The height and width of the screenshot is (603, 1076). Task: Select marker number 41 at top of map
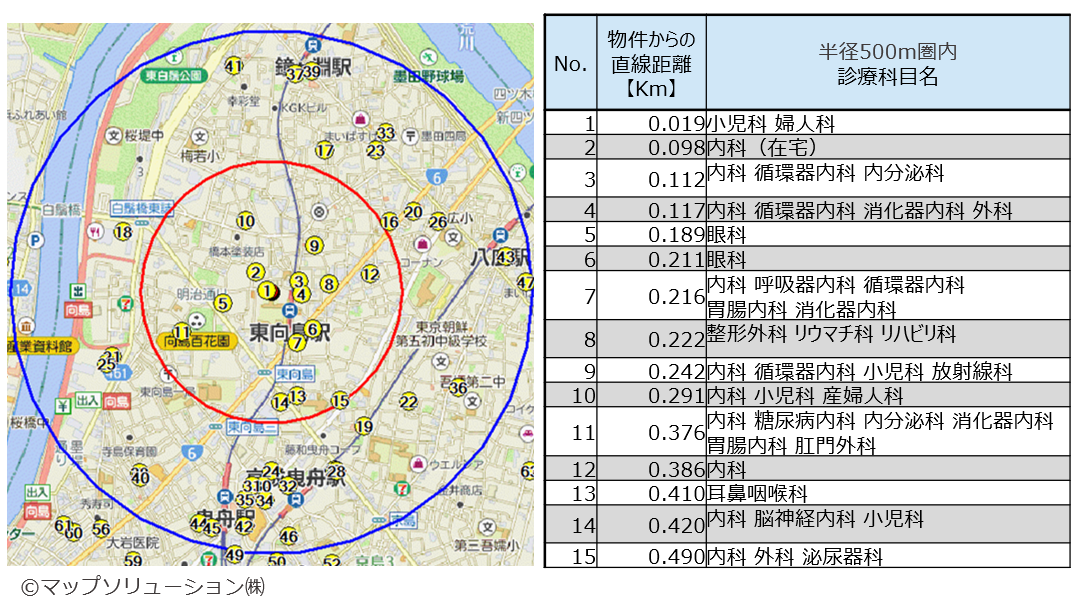click(234, 67)
